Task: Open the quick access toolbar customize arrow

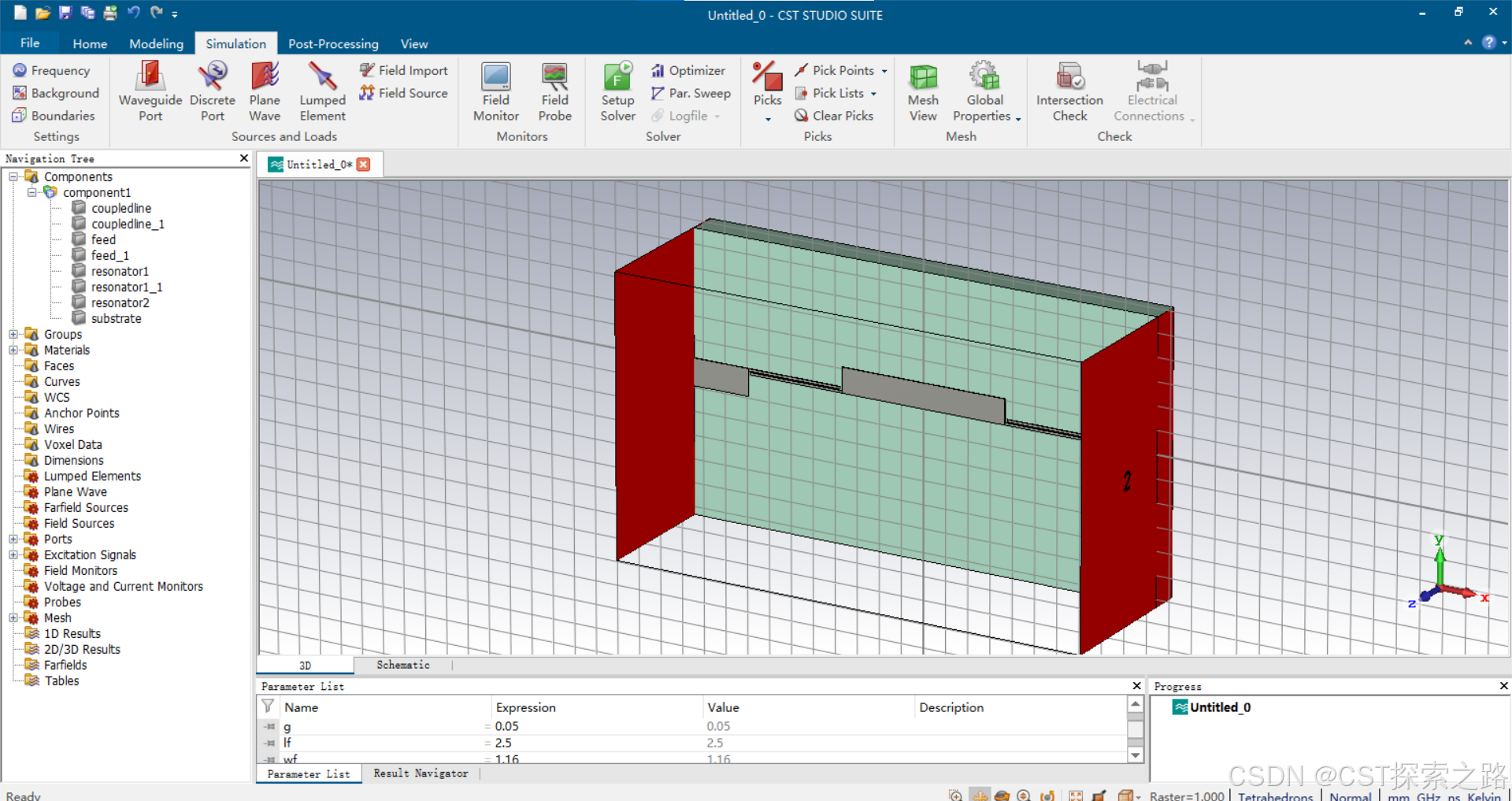Action: 175,13
